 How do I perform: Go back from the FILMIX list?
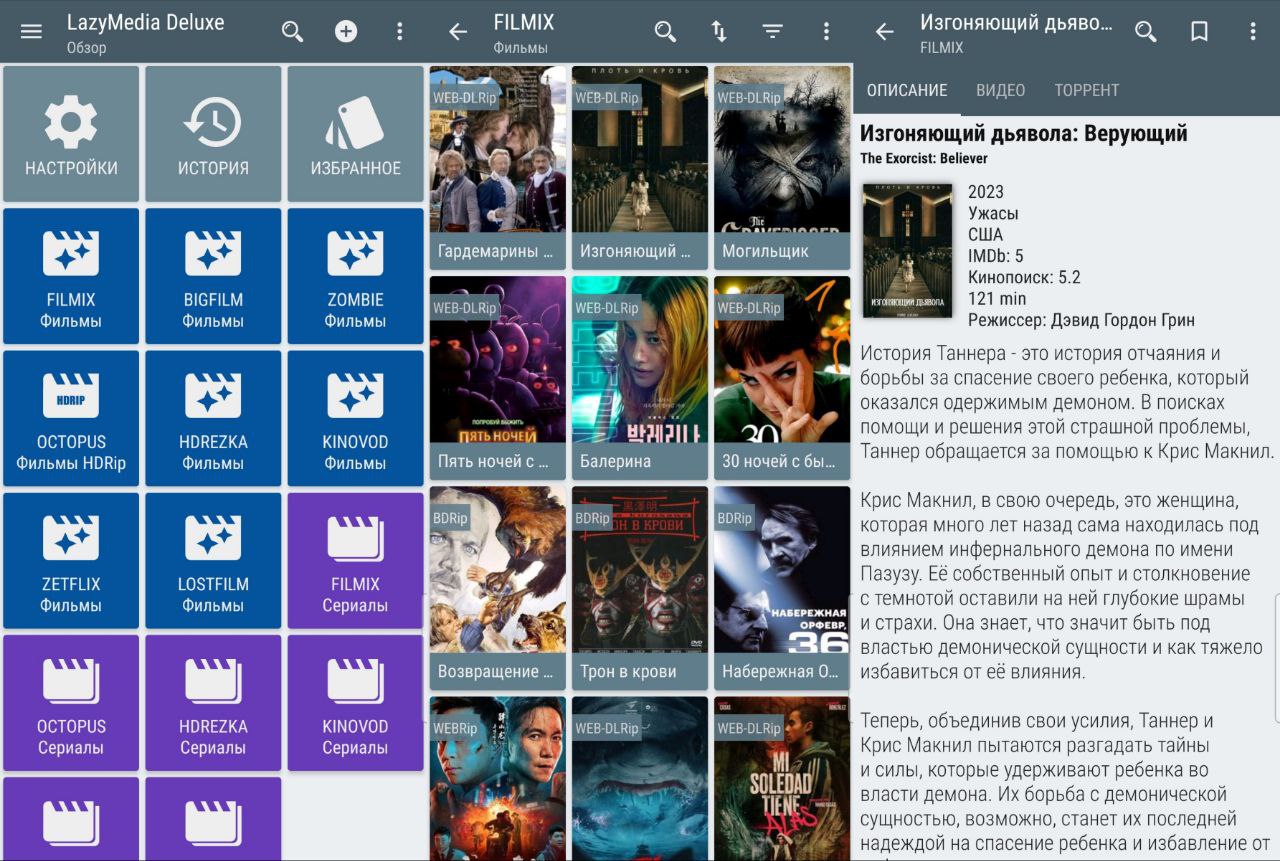click(x=458, y=31)
